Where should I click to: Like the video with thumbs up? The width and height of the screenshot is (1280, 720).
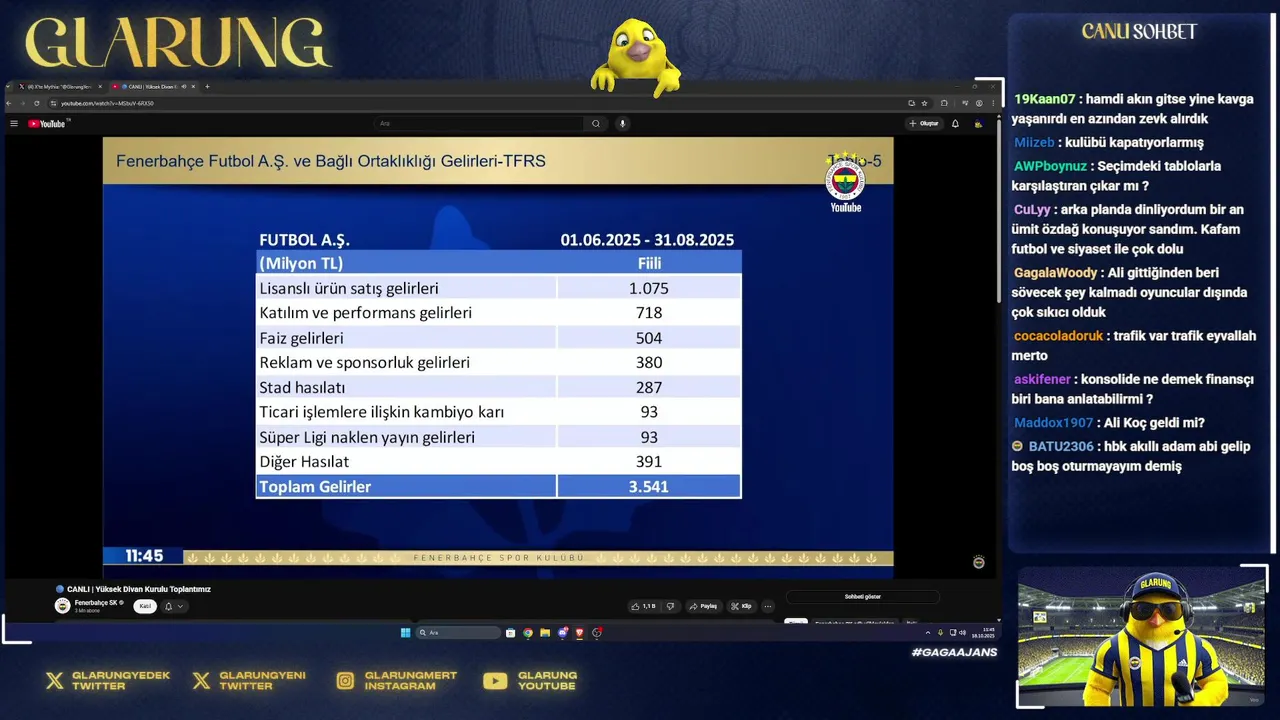click(643, 606)
